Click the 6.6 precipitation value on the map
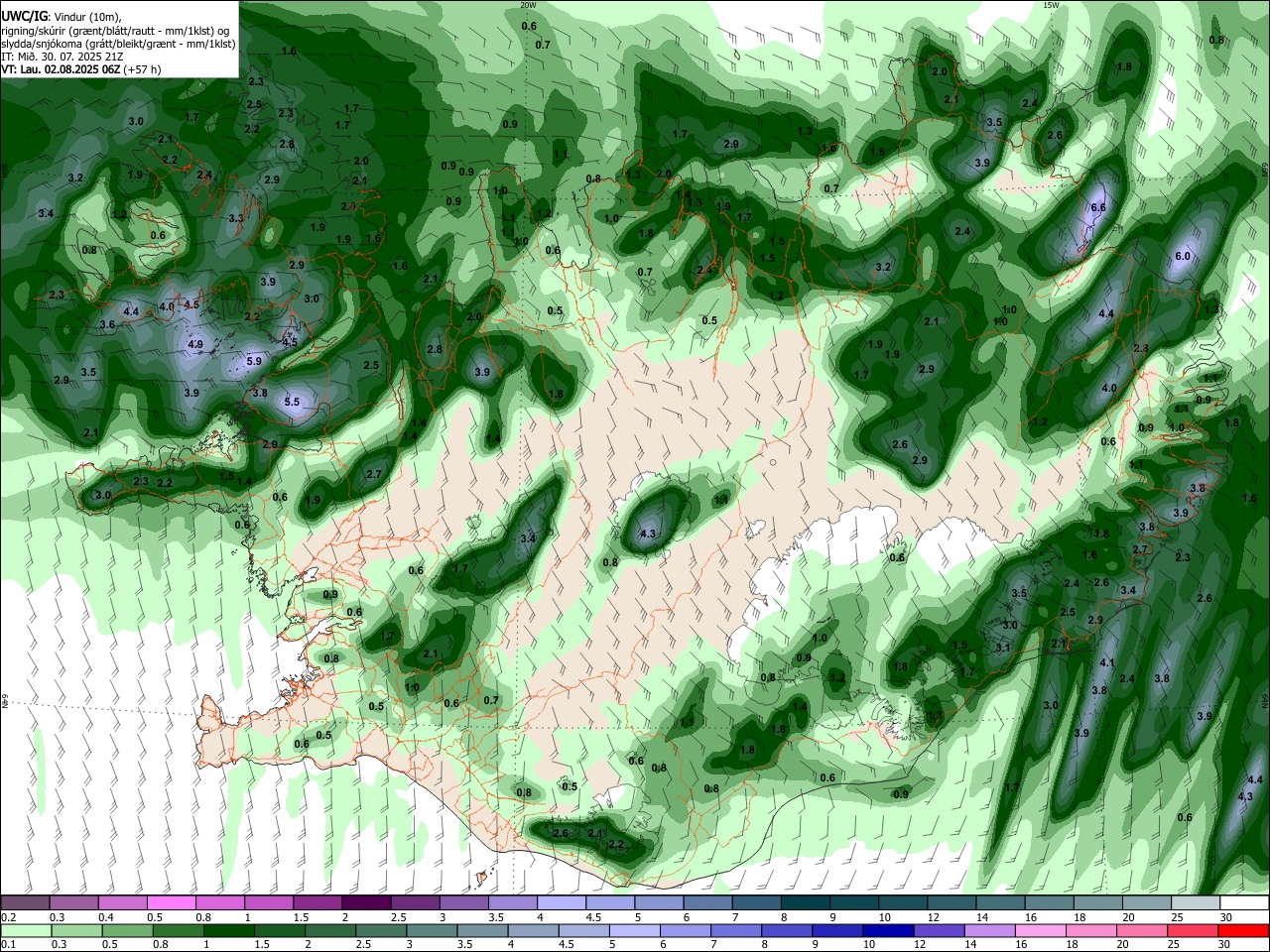The image size is (1270, 952). click(x=1097, y=208)
